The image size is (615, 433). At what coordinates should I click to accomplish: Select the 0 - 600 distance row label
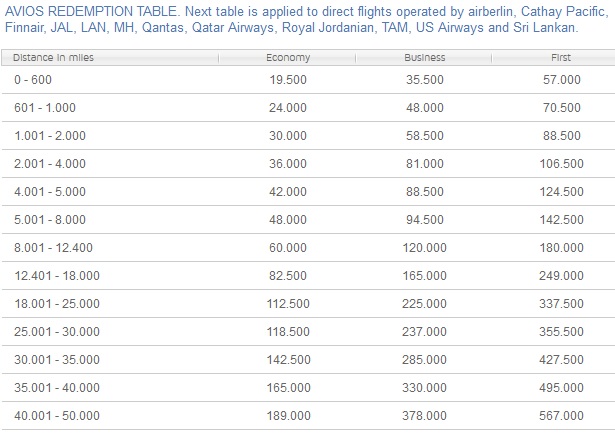(x=34, y=78)
